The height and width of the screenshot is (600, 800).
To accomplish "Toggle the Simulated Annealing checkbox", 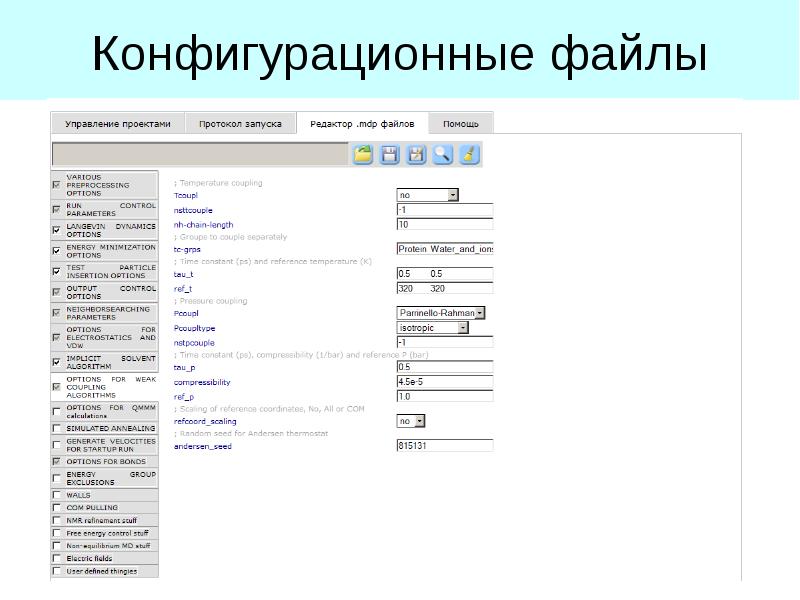I will tap(55, 428).
